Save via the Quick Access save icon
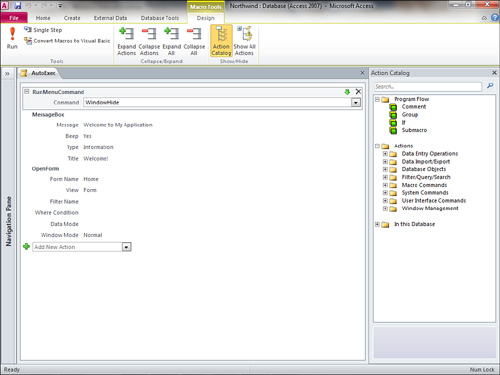The image size is (500, 375). [17, 6]
